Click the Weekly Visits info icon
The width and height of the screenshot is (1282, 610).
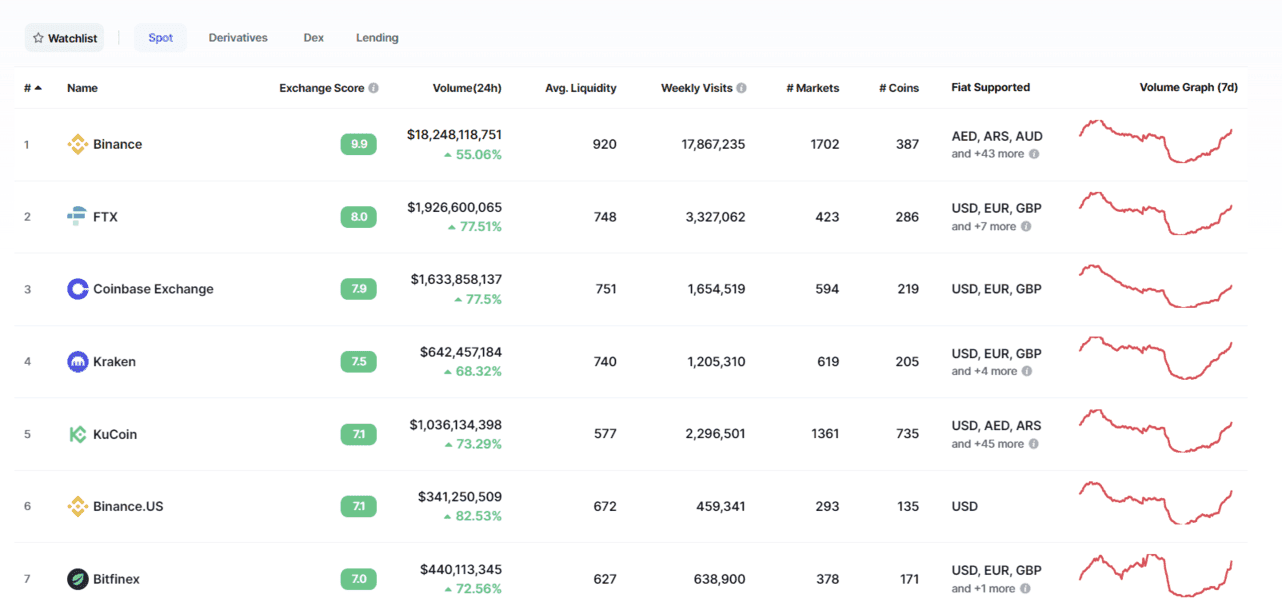click(x=741, y=88)
